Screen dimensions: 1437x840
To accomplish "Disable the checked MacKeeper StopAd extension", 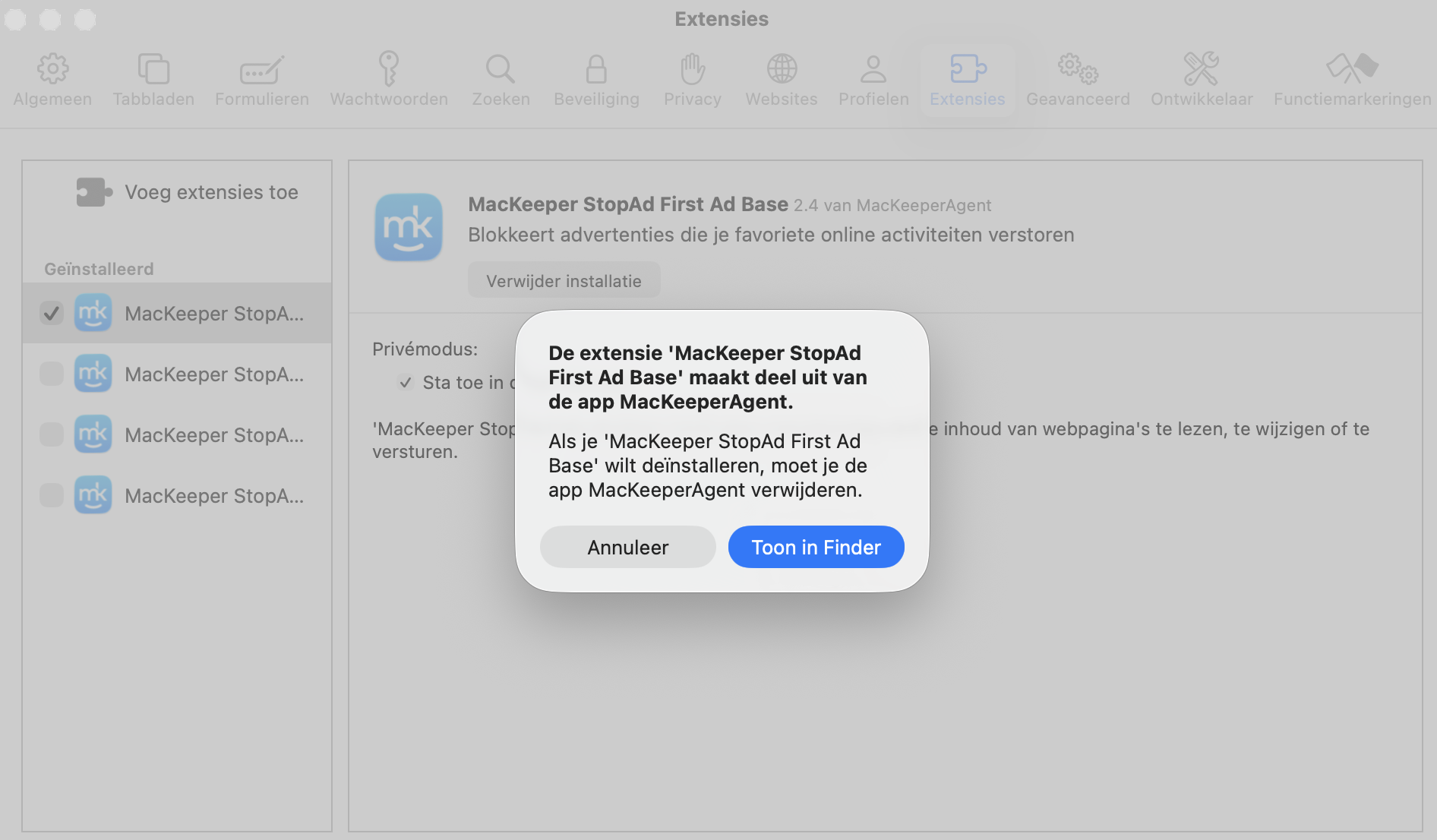I will point(51,313).
